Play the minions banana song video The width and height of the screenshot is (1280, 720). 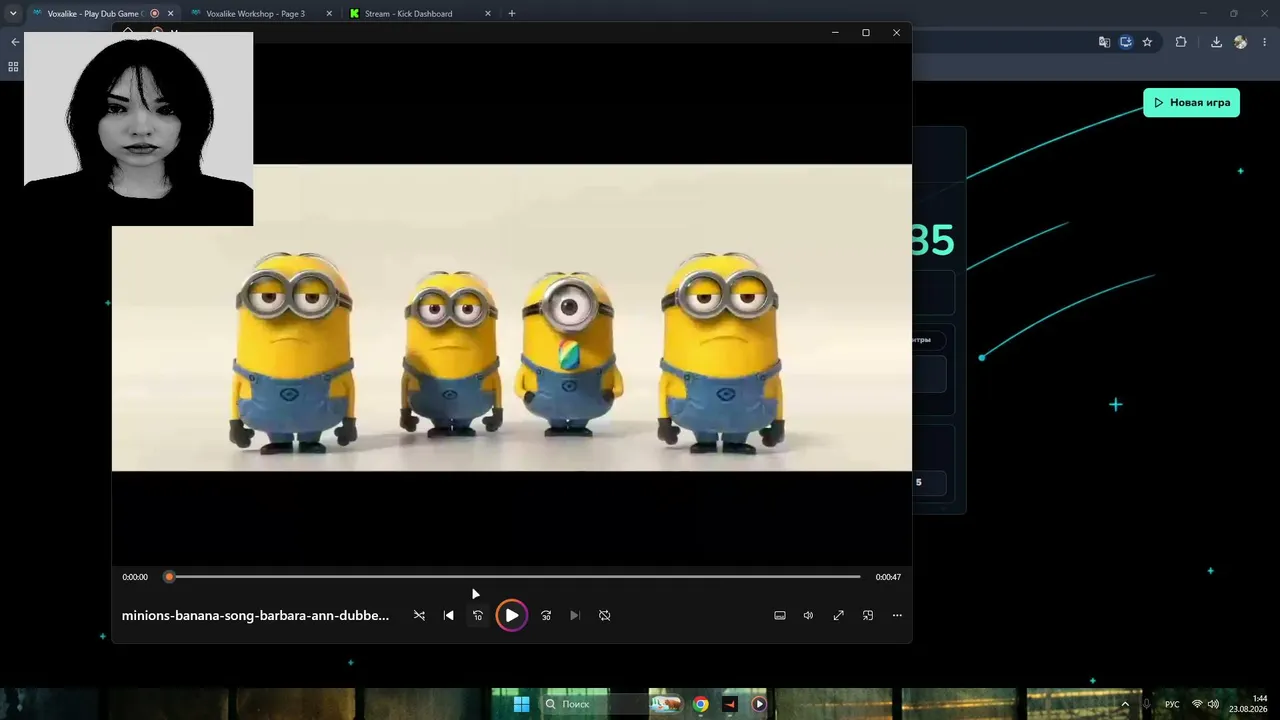[x=511, y=615]
